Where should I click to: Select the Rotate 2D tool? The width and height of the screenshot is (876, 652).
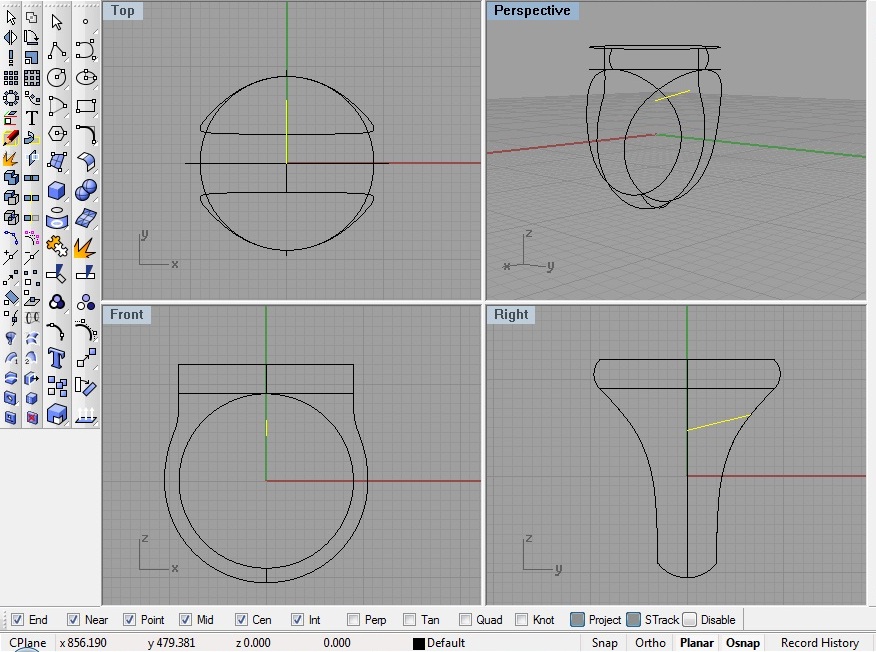[31, 37]
